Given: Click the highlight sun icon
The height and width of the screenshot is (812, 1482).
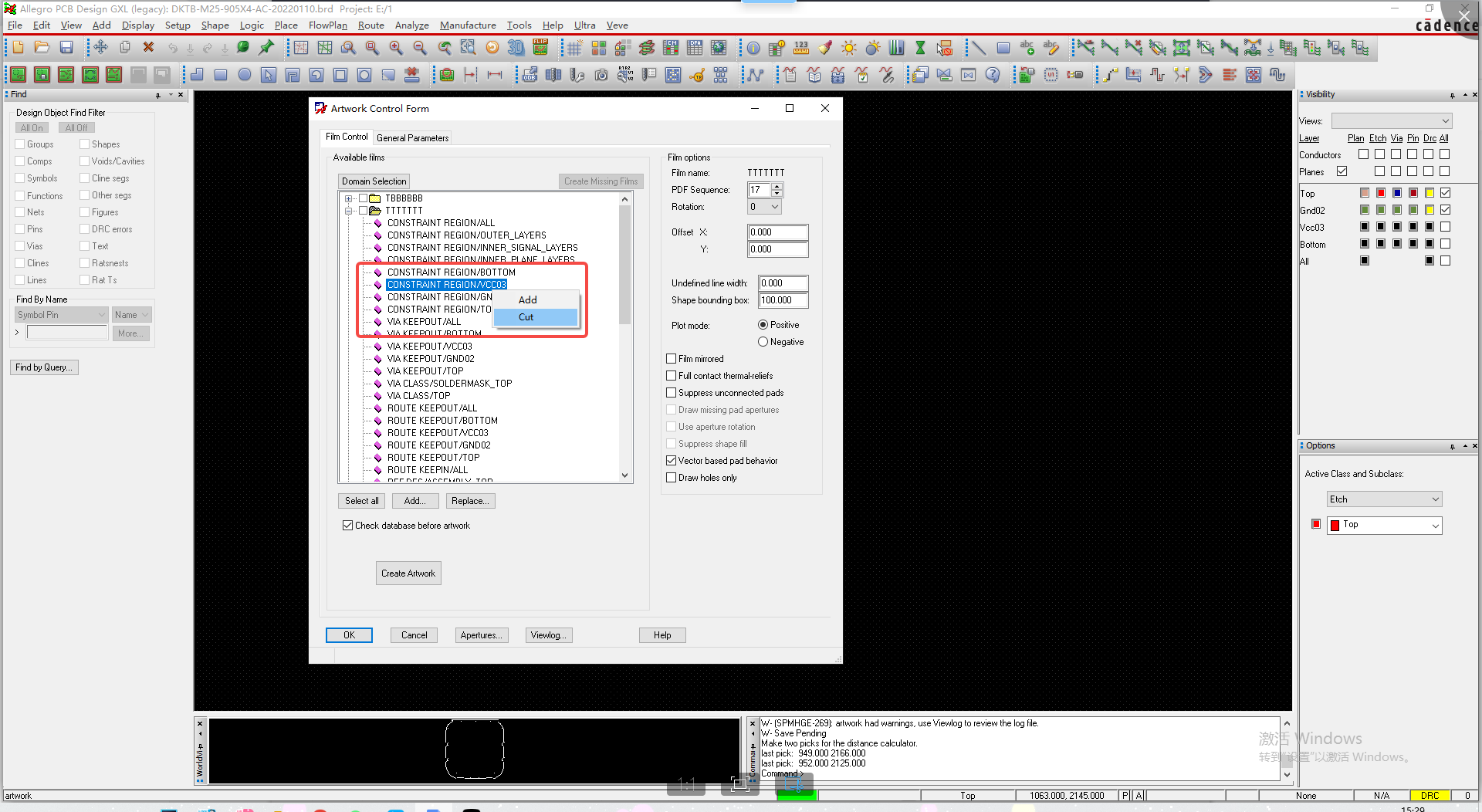Looking at the screenshot, I should 849,48.
